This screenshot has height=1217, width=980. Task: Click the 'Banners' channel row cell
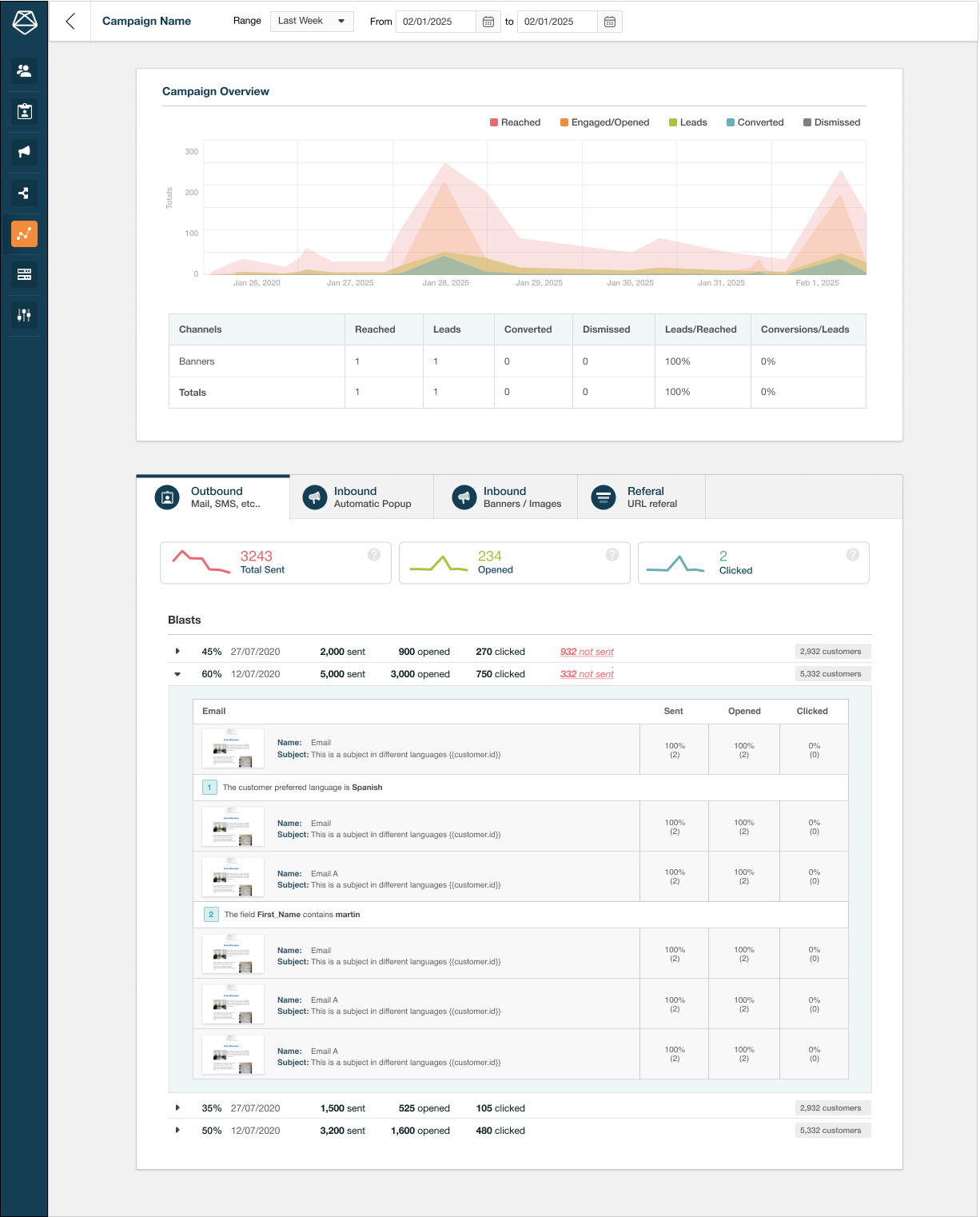(x=257, y=361)
